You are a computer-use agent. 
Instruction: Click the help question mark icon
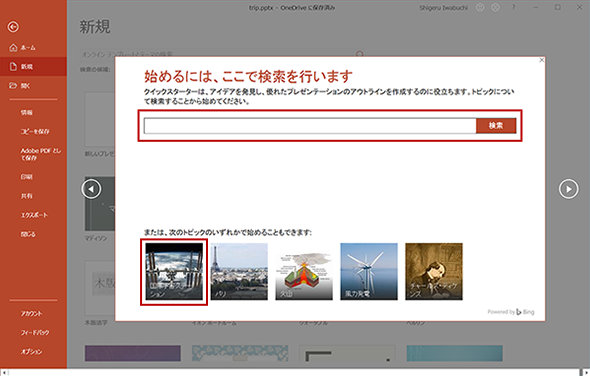[x=513, y=7]
